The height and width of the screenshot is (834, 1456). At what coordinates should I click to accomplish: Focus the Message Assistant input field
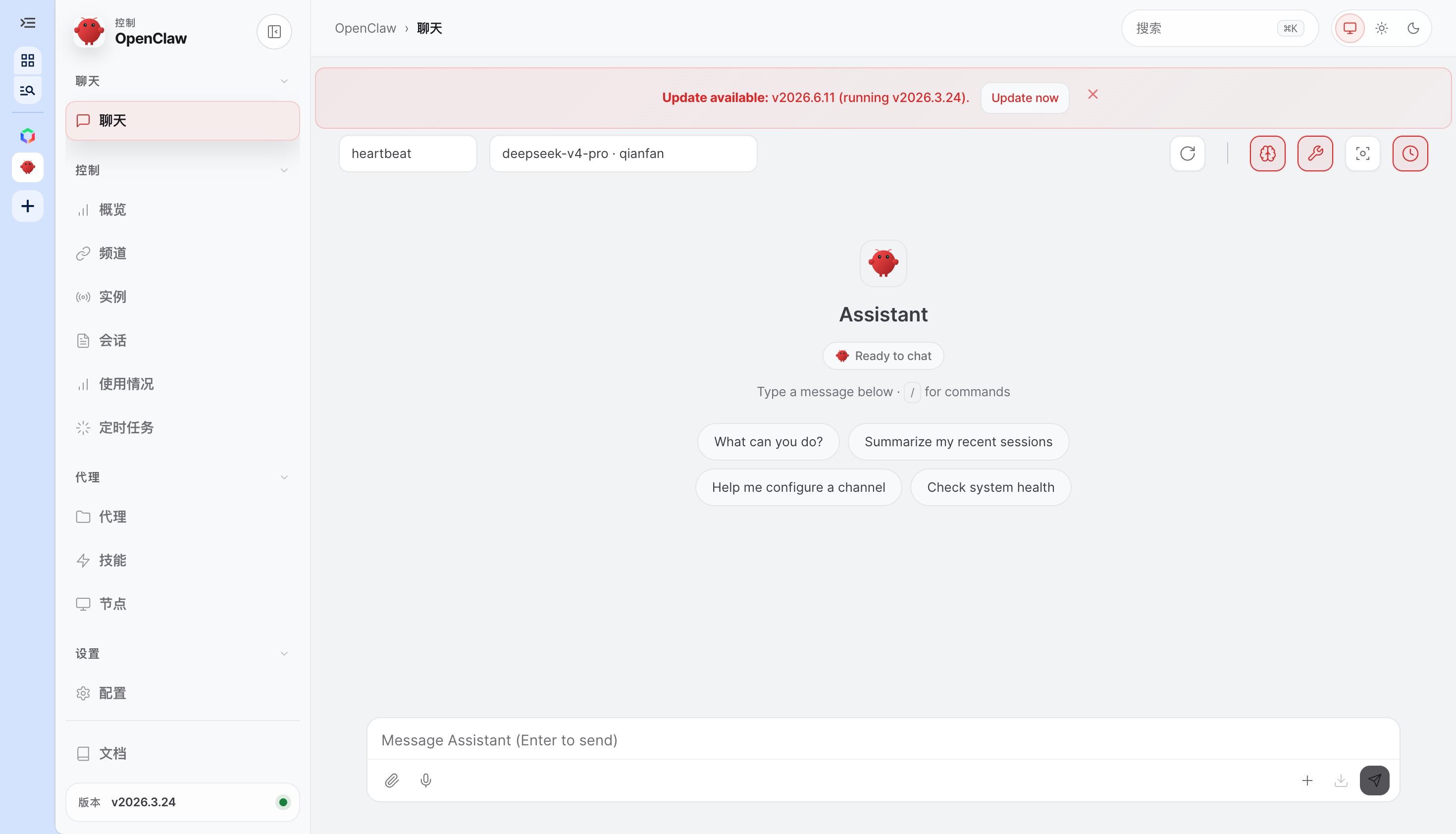point(883,739)
